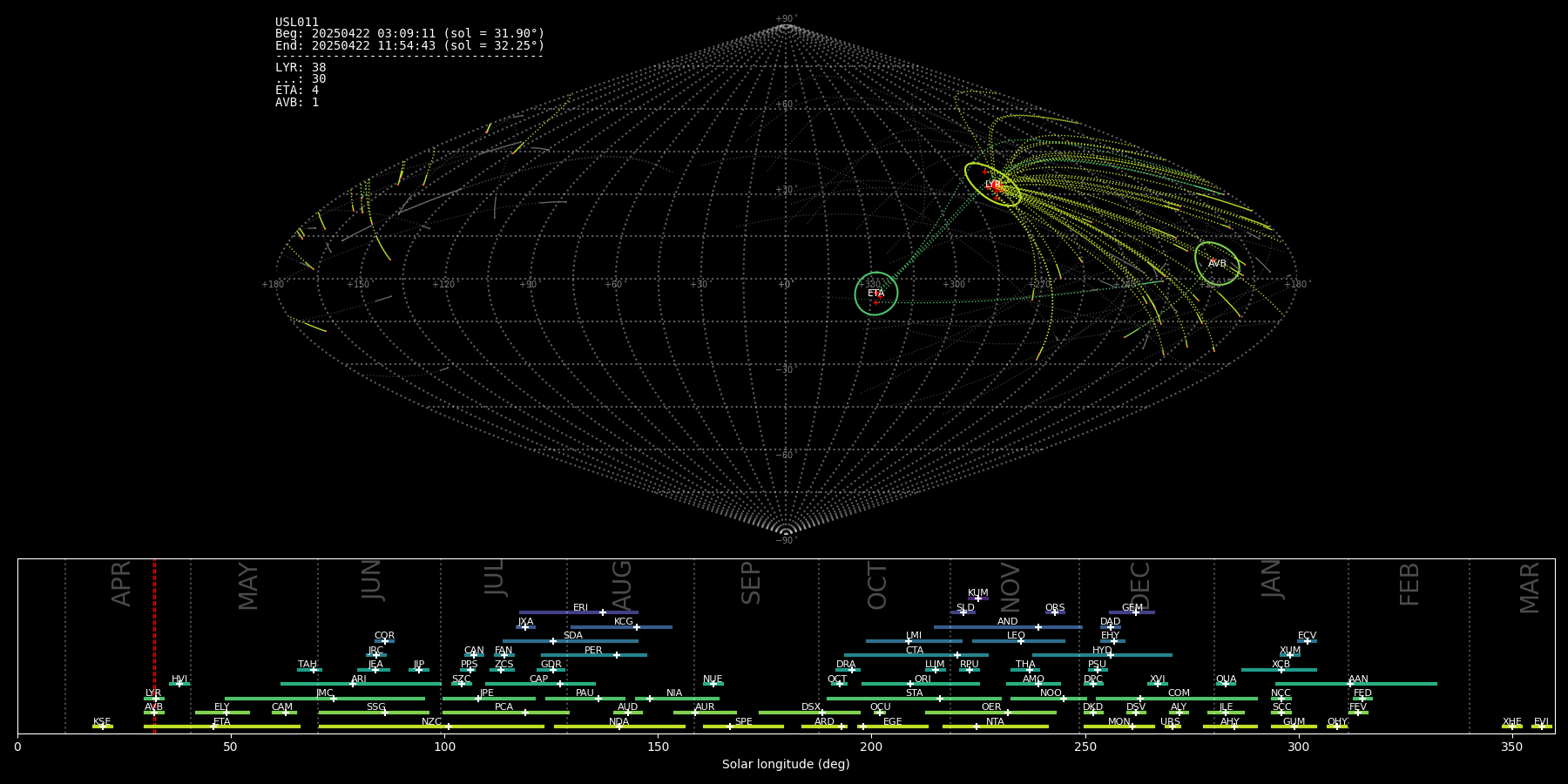The height and width of the screenshot is (784, 1568).
Task: Click the XHE shower label in timeline
Action: pos(1511,722)
